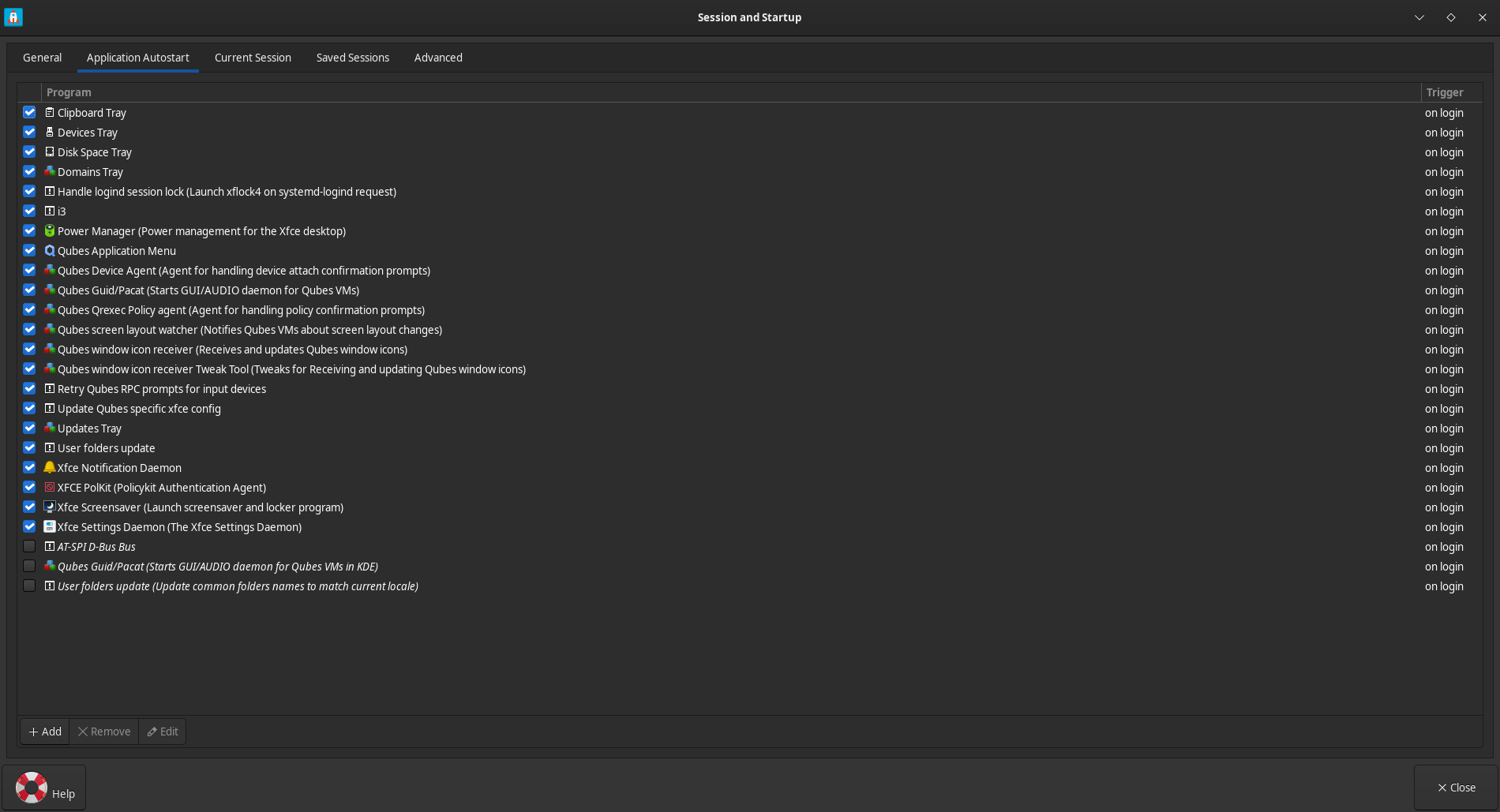Screen dimensions: 1500x812
Task: Open the Advanced tab
Action: pos(438,57)
